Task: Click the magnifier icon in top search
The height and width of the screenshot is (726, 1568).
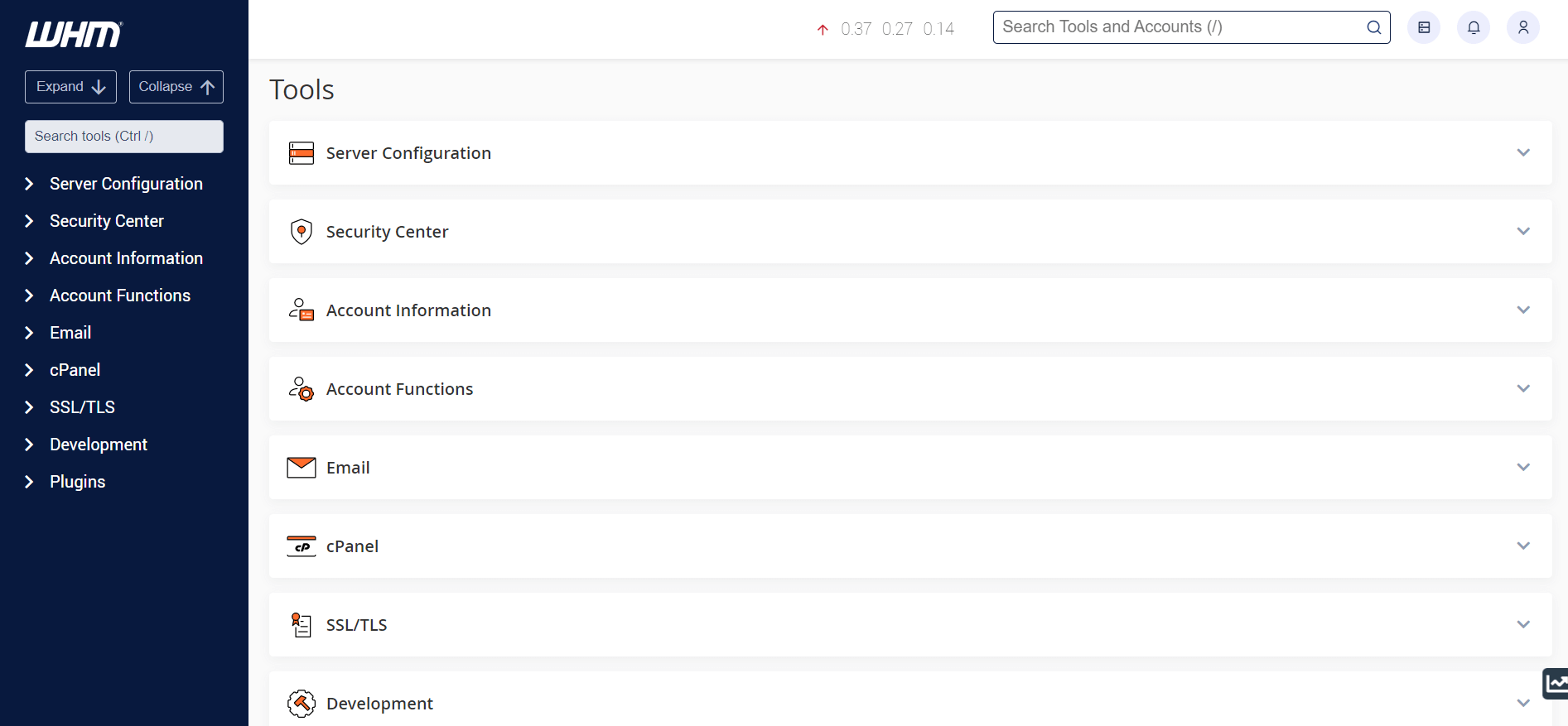Action: 1374,27
